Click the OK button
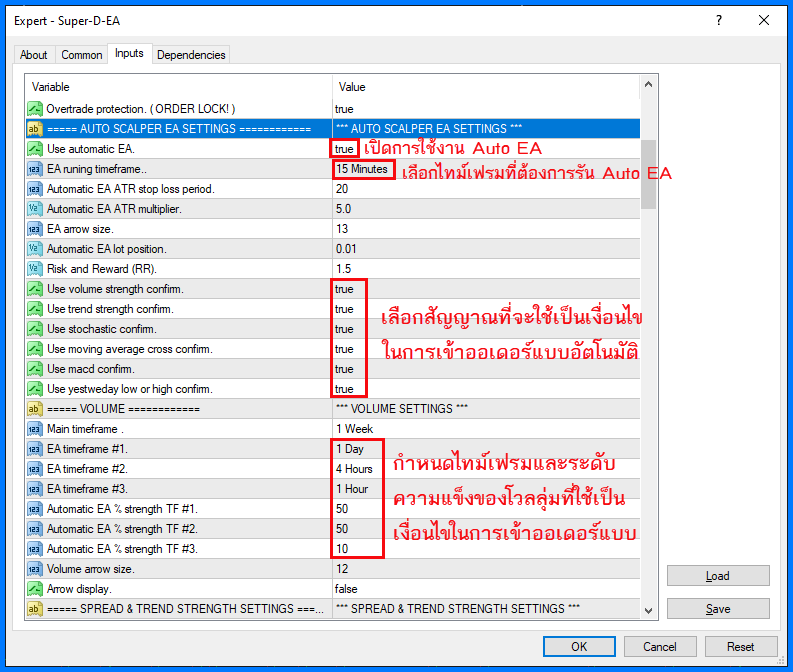The image size is (793, 672). pos(579,647)
